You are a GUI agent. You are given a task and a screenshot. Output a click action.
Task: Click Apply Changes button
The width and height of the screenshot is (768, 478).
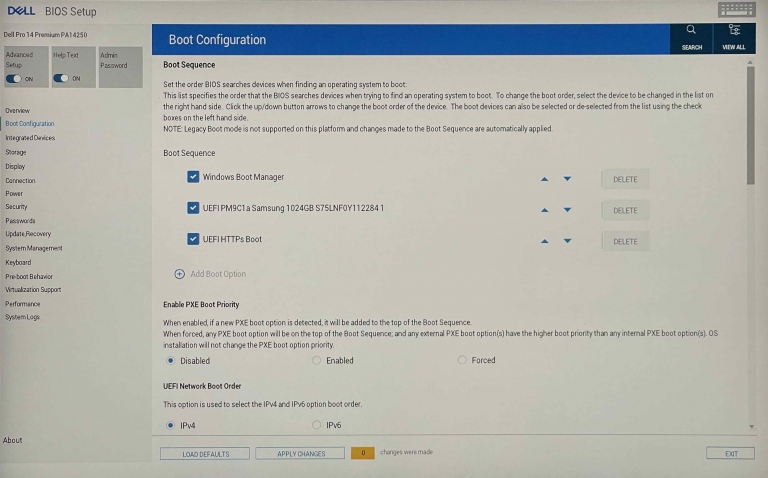(300, 454)
